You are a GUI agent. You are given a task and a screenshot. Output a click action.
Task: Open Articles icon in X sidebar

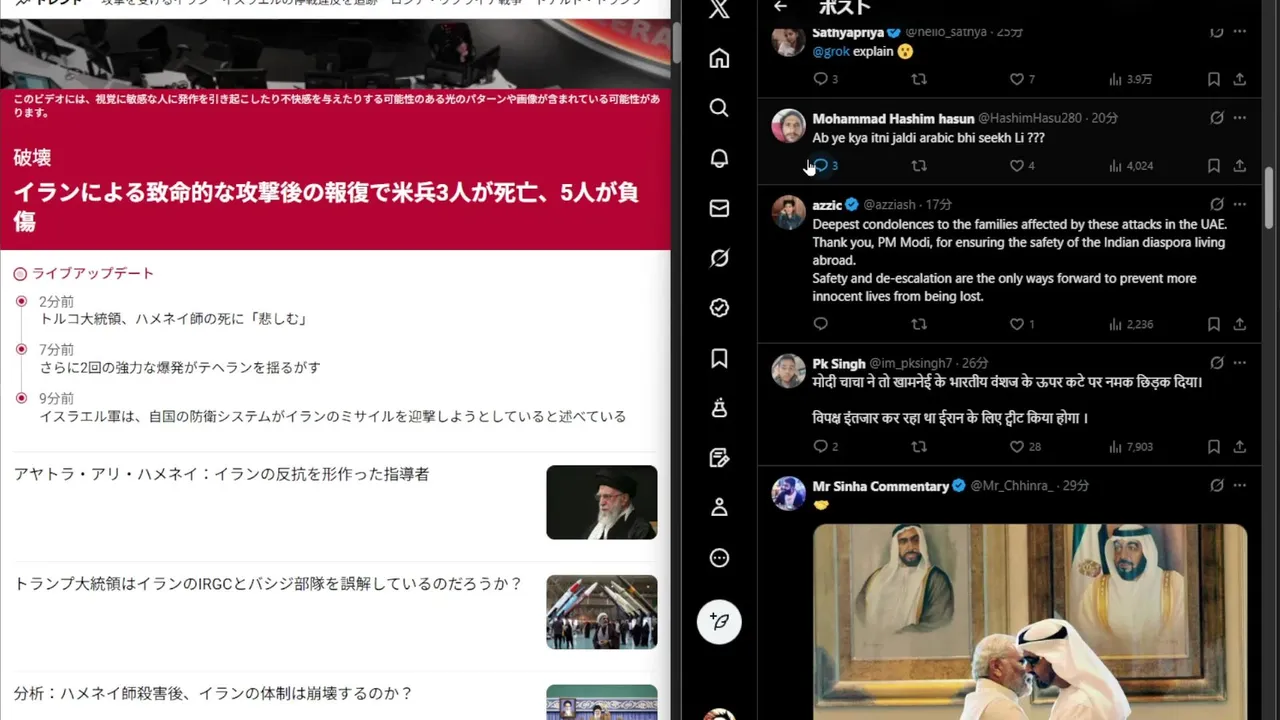(x=719, y=458)
